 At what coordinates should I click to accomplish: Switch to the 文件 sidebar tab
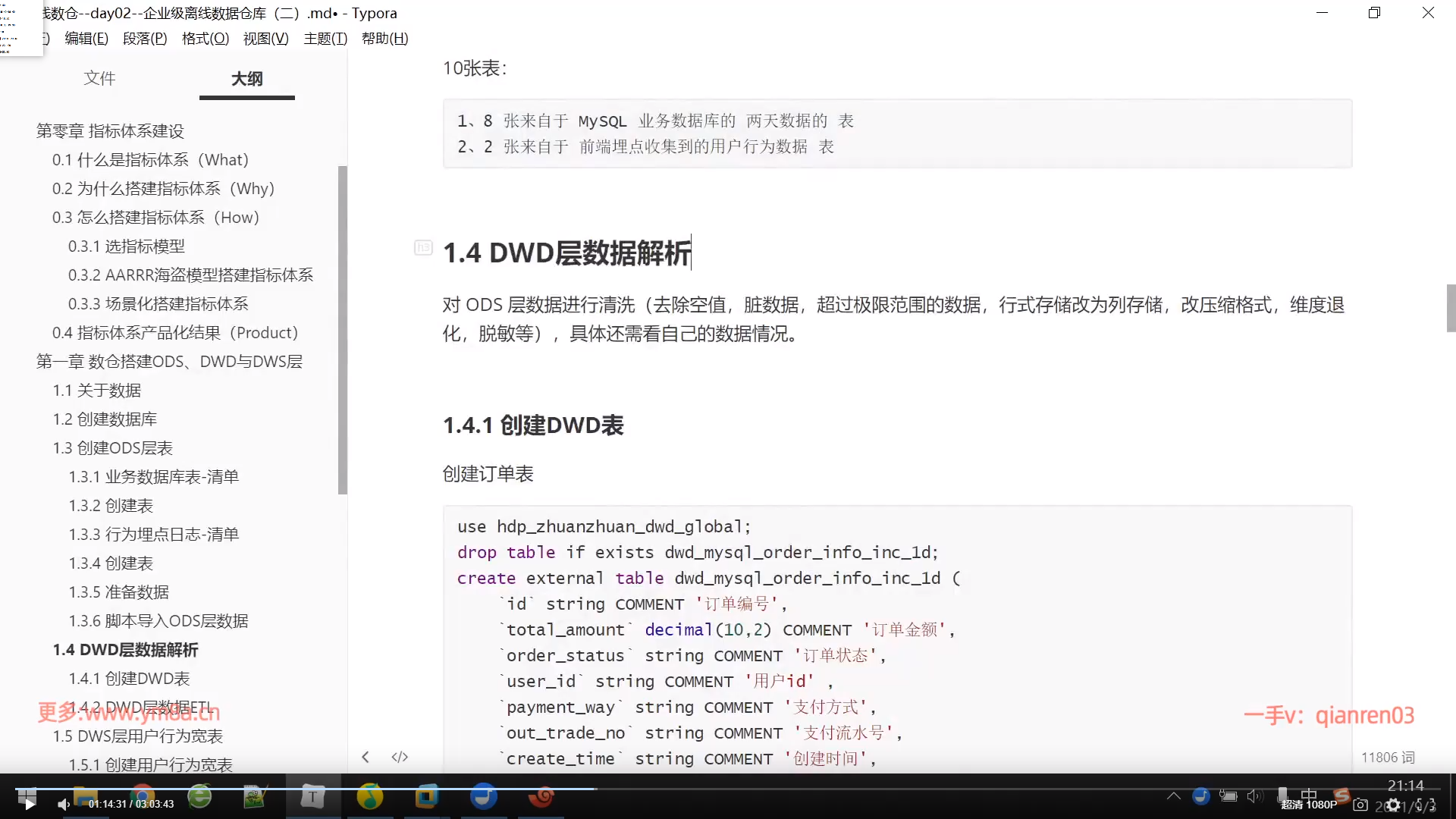click(x=99, y=78)
